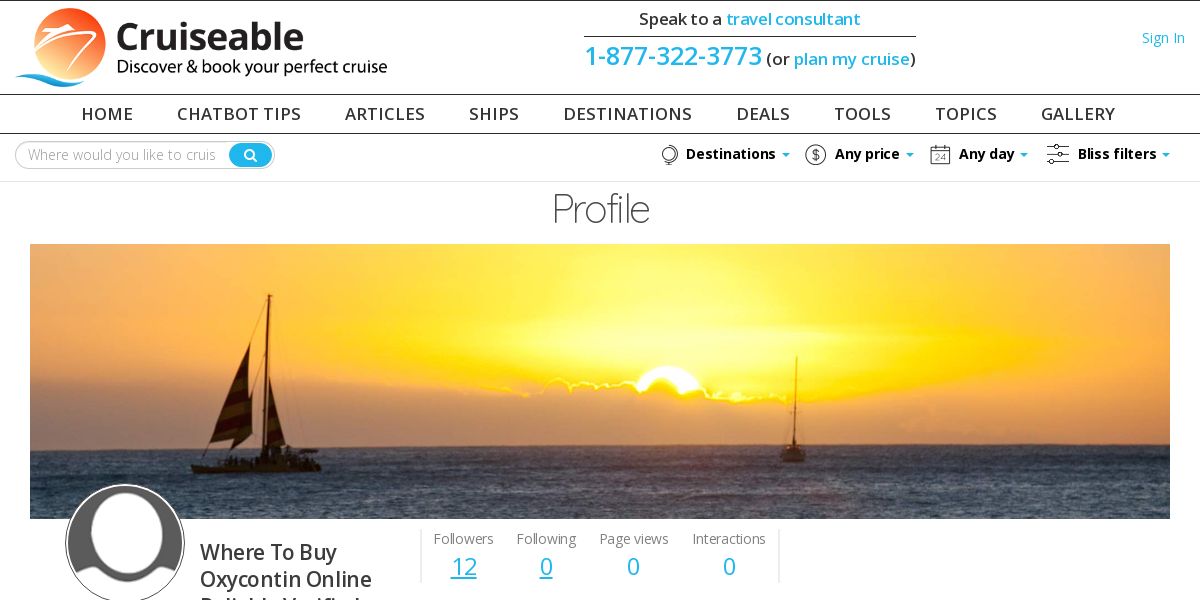
Task: Click the dollar sign price icon
Action: (815, 155)
